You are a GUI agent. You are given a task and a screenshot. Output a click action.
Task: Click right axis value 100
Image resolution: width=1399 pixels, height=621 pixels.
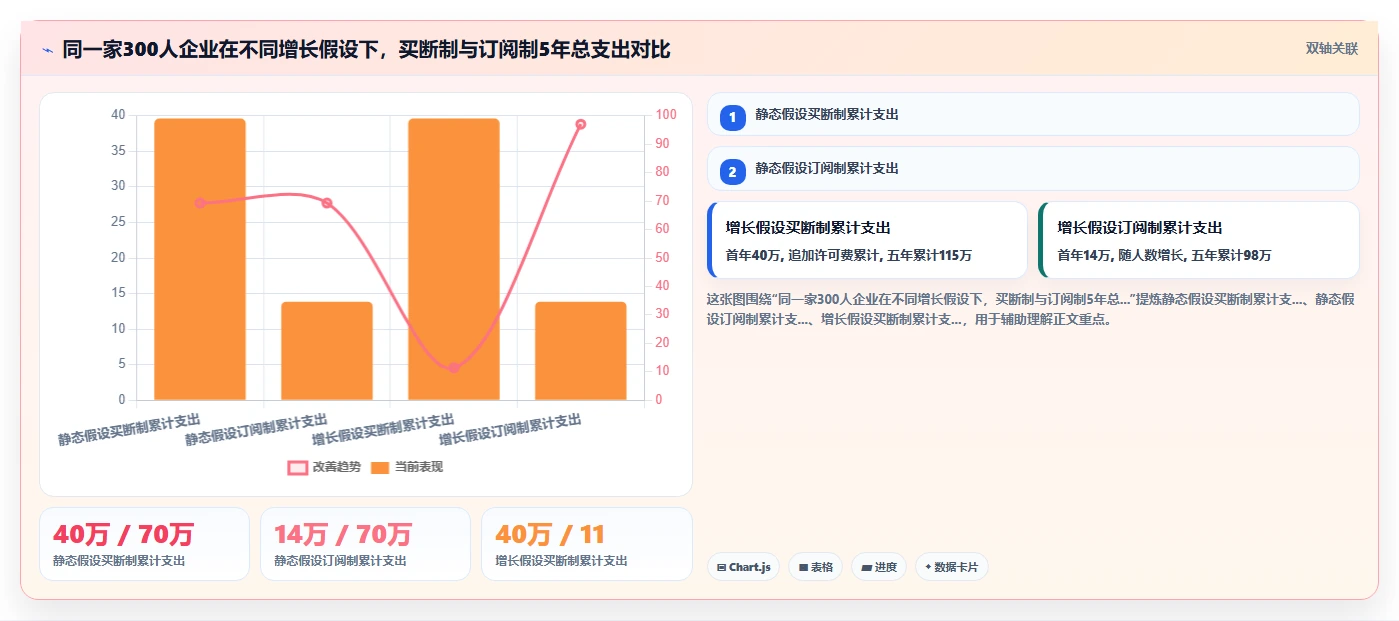pos(666,115)
